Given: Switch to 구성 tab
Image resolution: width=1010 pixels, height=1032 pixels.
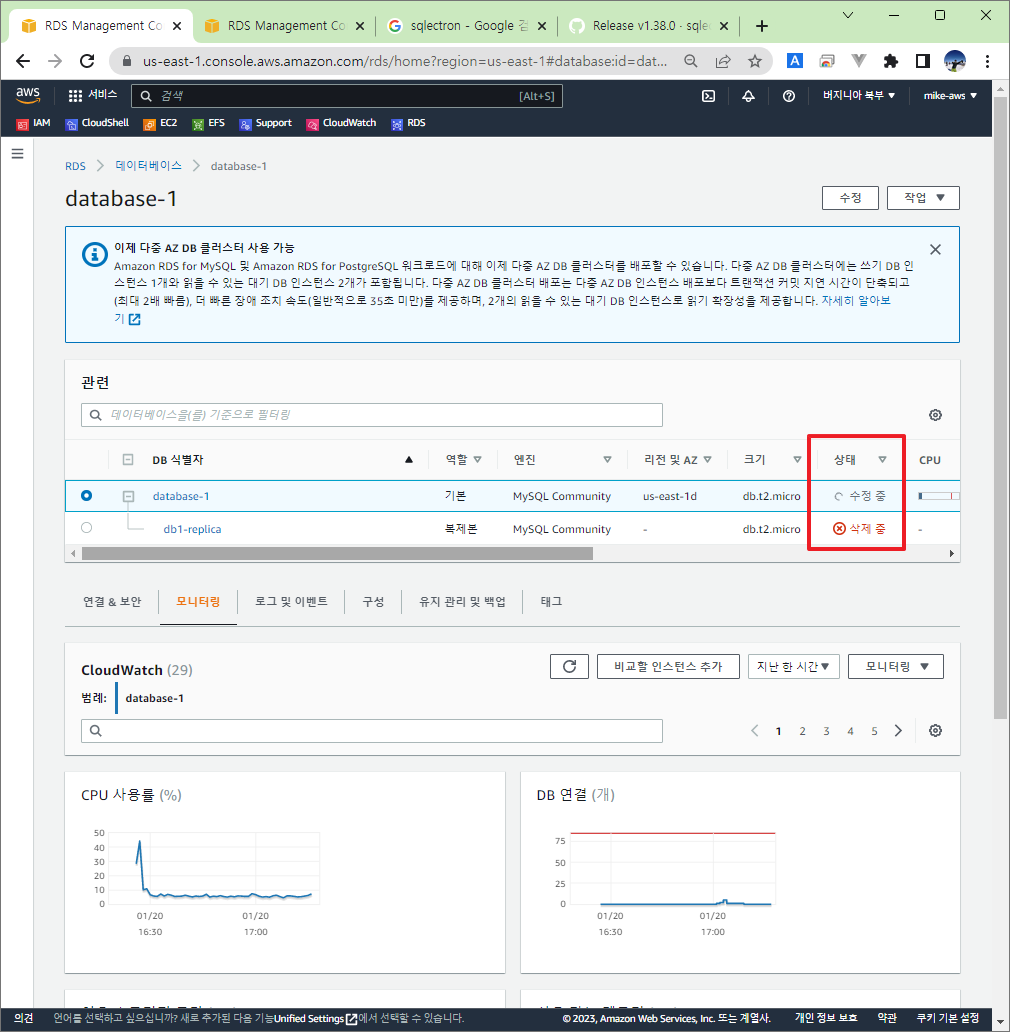Looking at the screenshot, I should point(373,602).
